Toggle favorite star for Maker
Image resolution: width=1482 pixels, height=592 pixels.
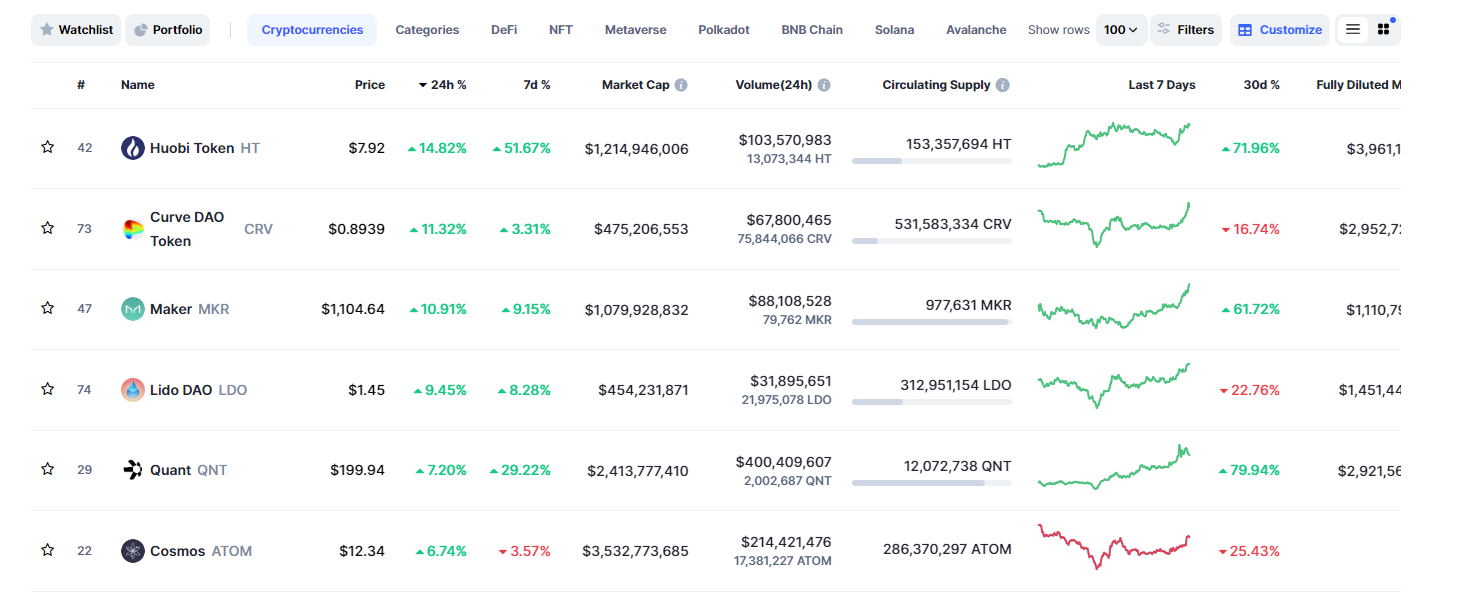47,309
